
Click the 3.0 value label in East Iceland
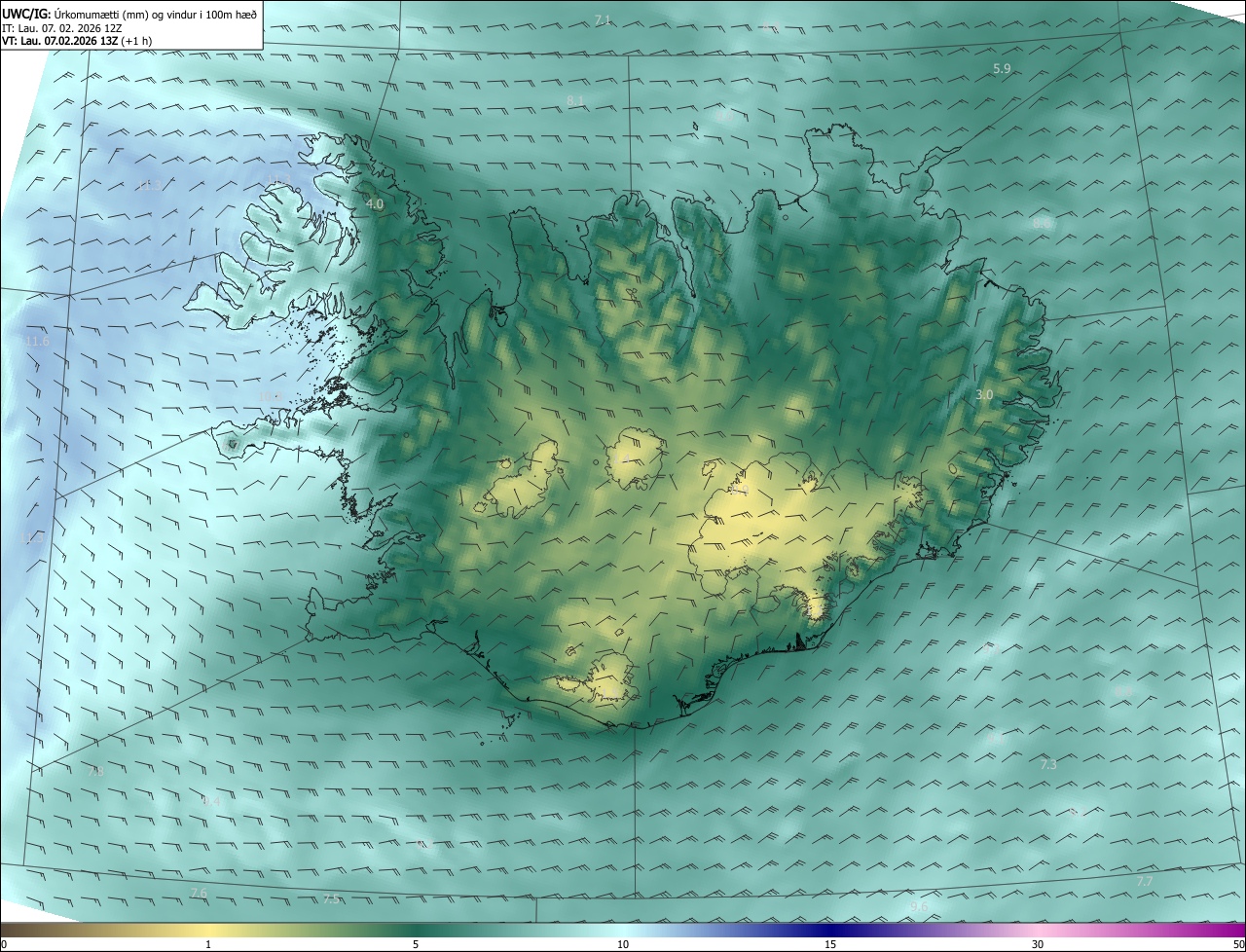tap(984, 395)
